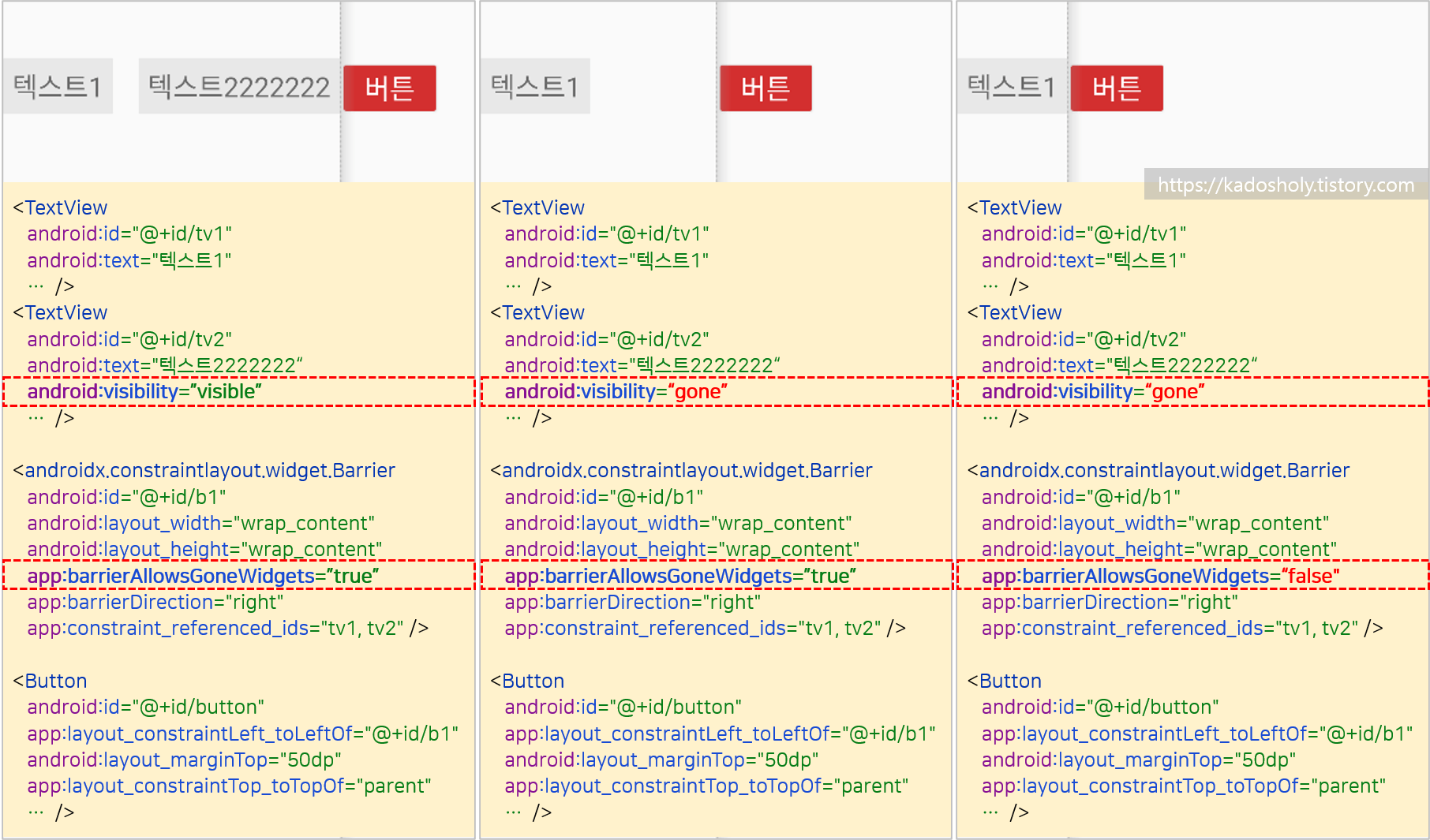Click the red 버튼 button in the middle preview

(x=766, y=88)
